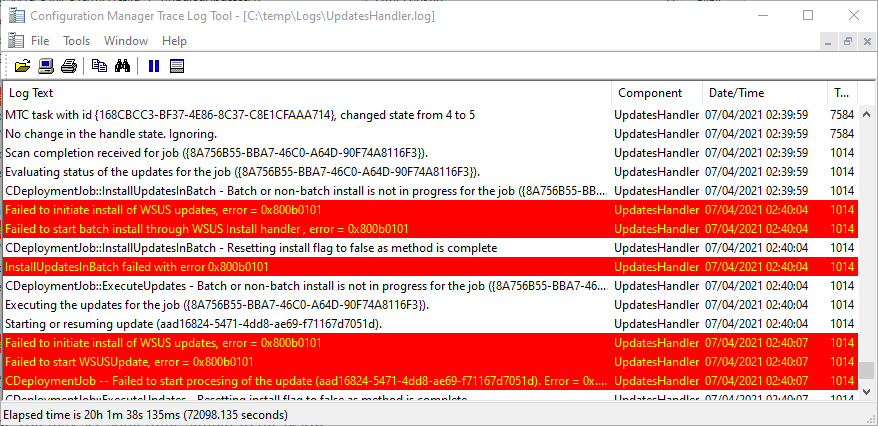Open the File menu
Image resolution: width=878 pixels, height=426 pixels.
coord(40,41)
